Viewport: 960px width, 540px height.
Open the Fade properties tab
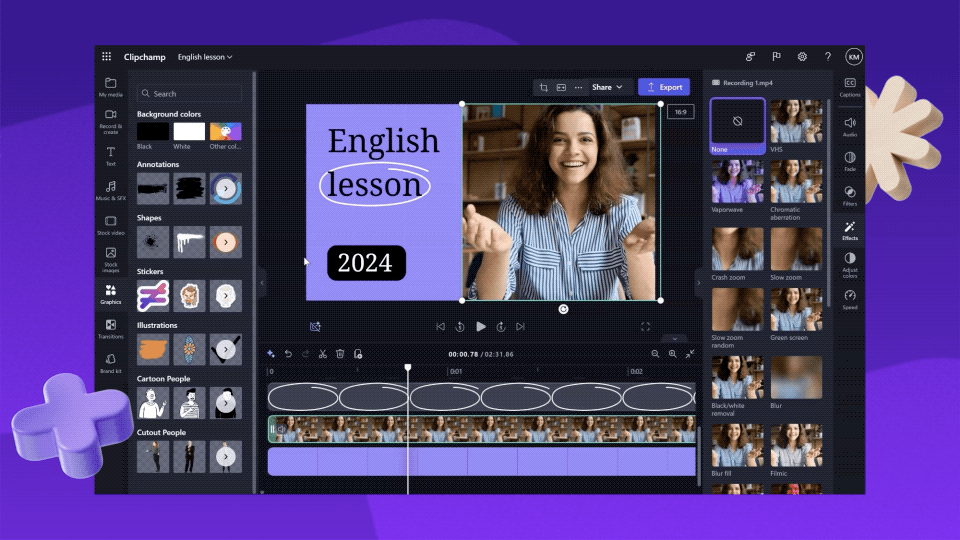[x=850, y=162]
